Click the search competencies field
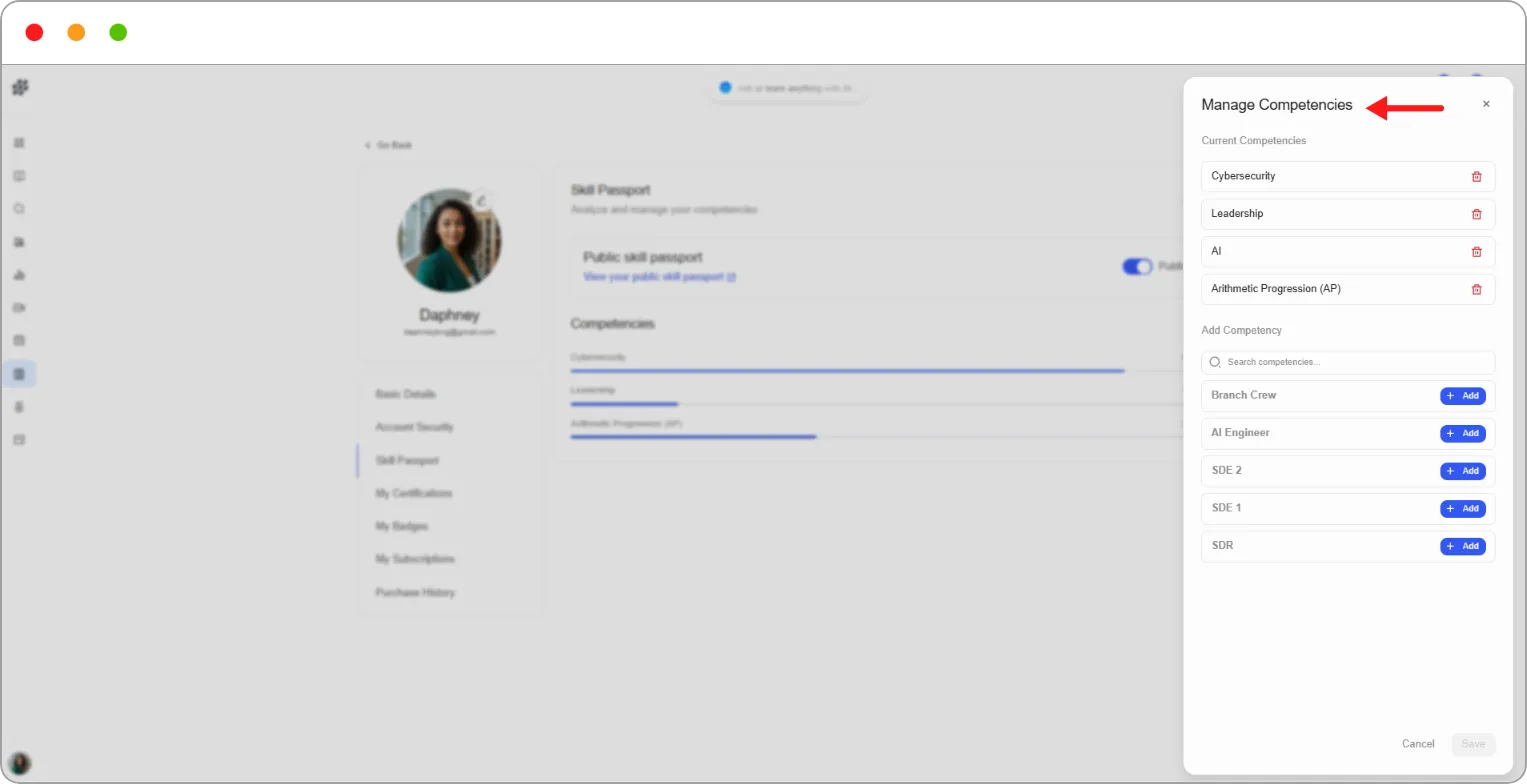This screenshot has height=784, width=1527. [x=1348, y=362]
